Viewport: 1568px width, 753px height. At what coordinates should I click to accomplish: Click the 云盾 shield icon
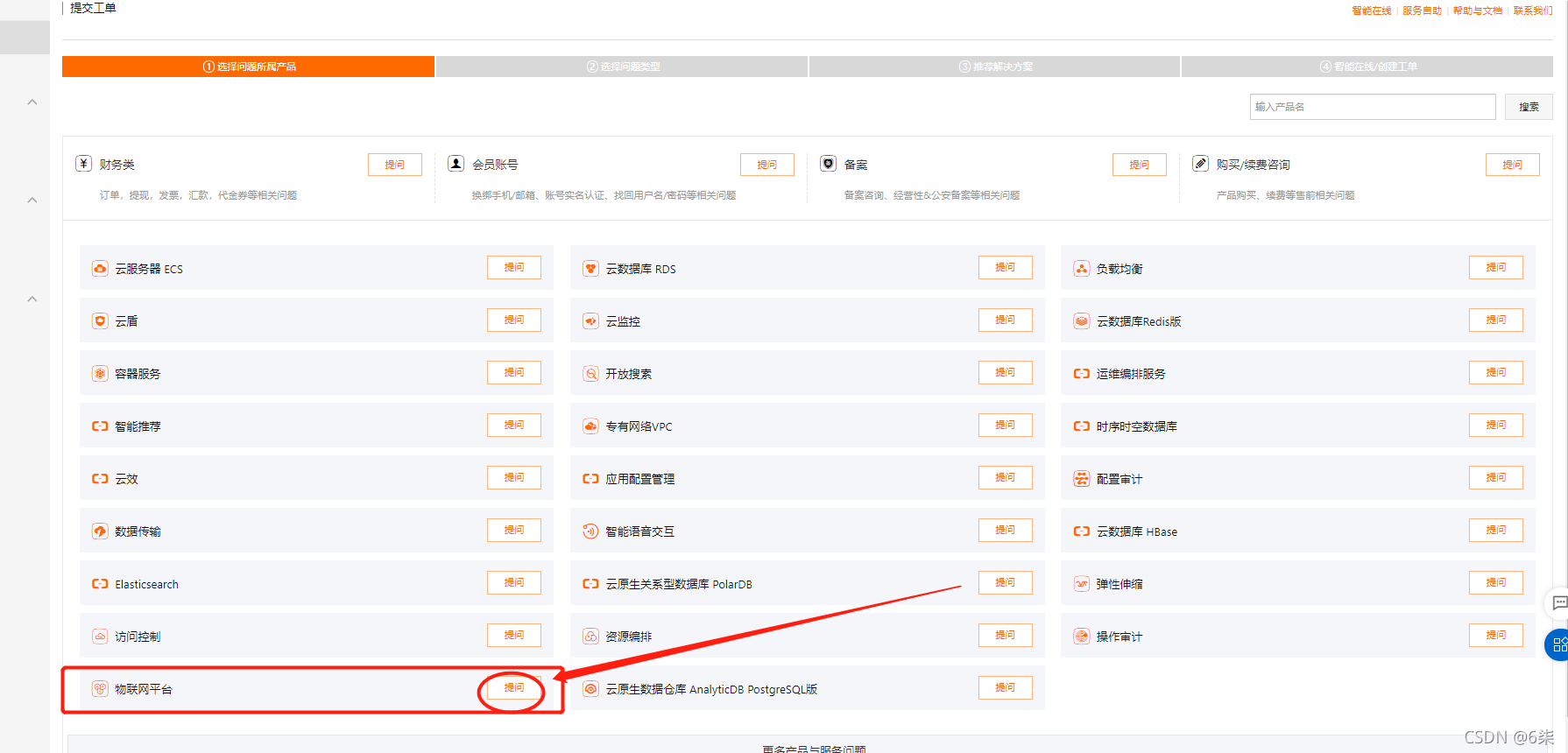(x=100, y=321)
